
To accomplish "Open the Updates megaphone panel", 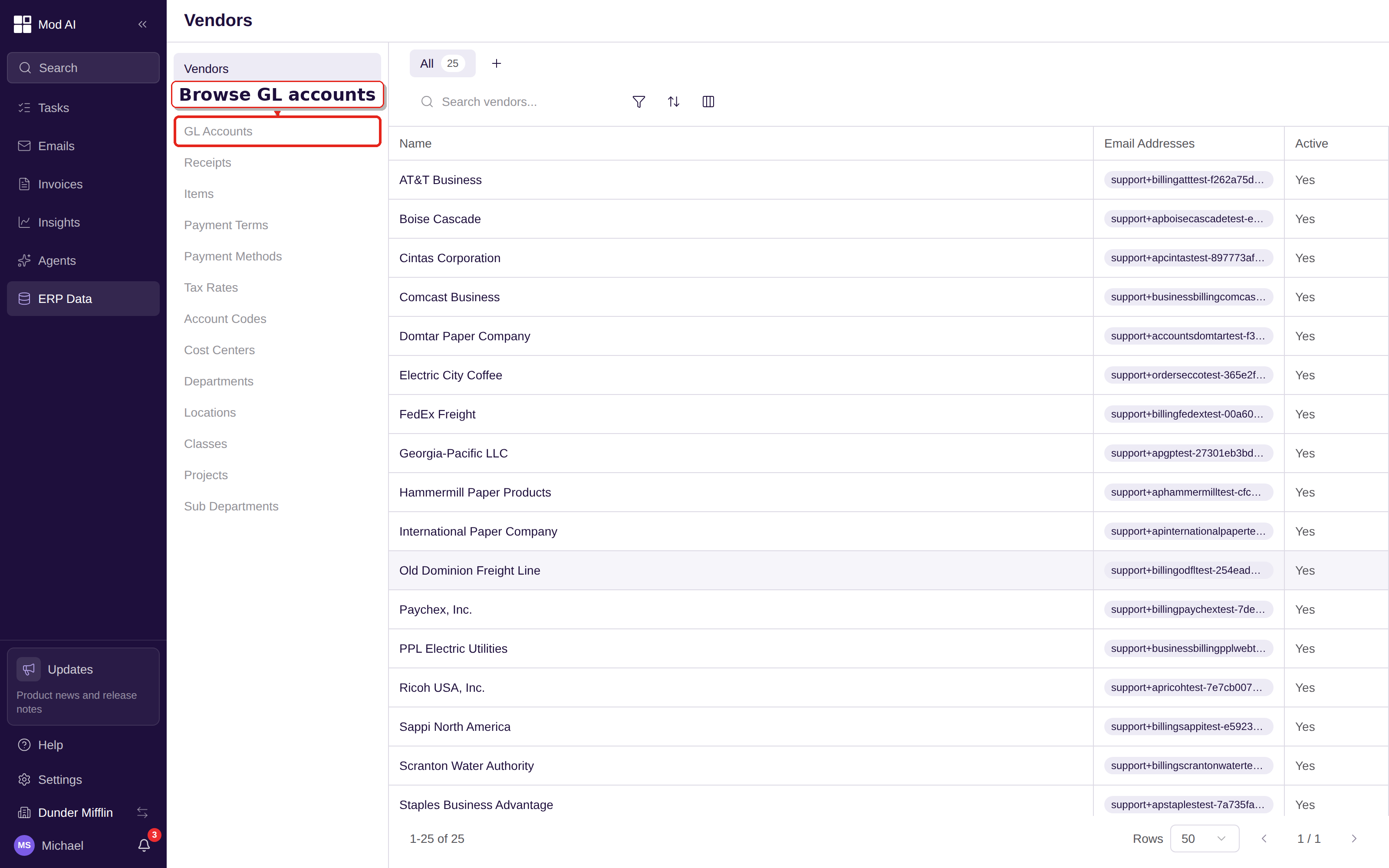I will pos(83,687).
